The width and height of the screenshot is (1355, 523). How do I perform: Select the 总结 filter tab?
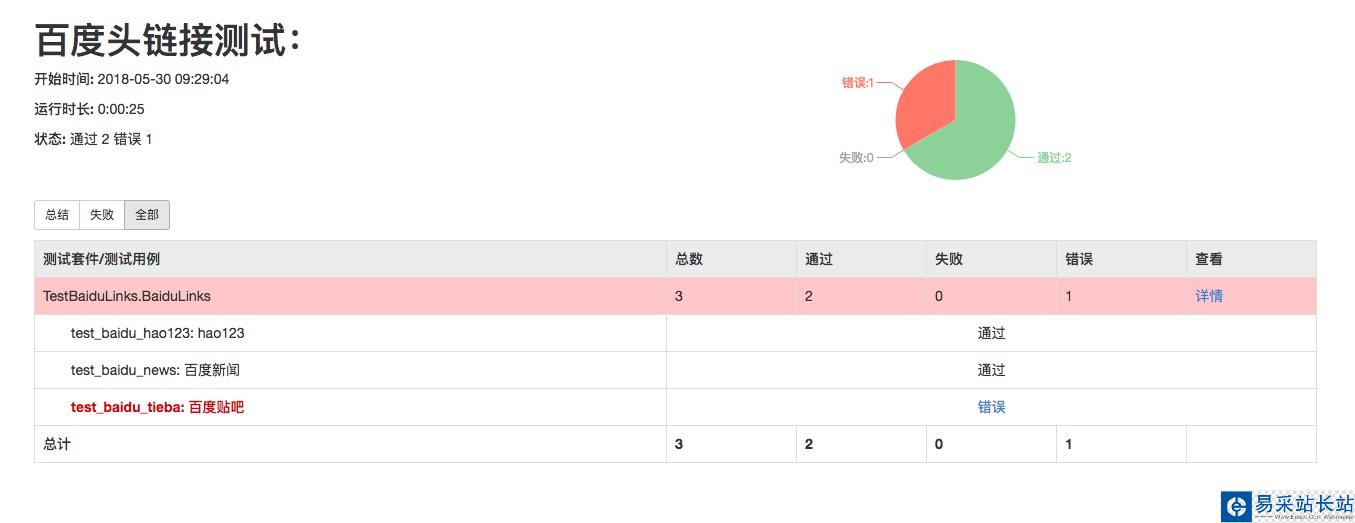(57, 214)
